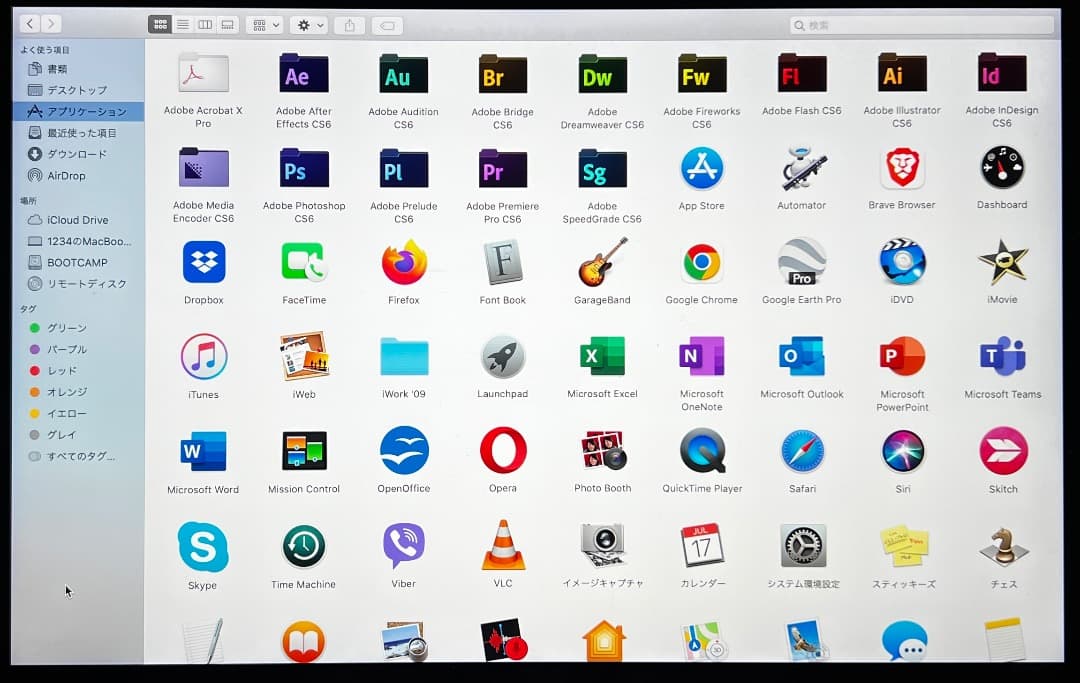This screenshot has width=1080, height=683.
Task: Go back with the back arrow button
Action: 30,23
